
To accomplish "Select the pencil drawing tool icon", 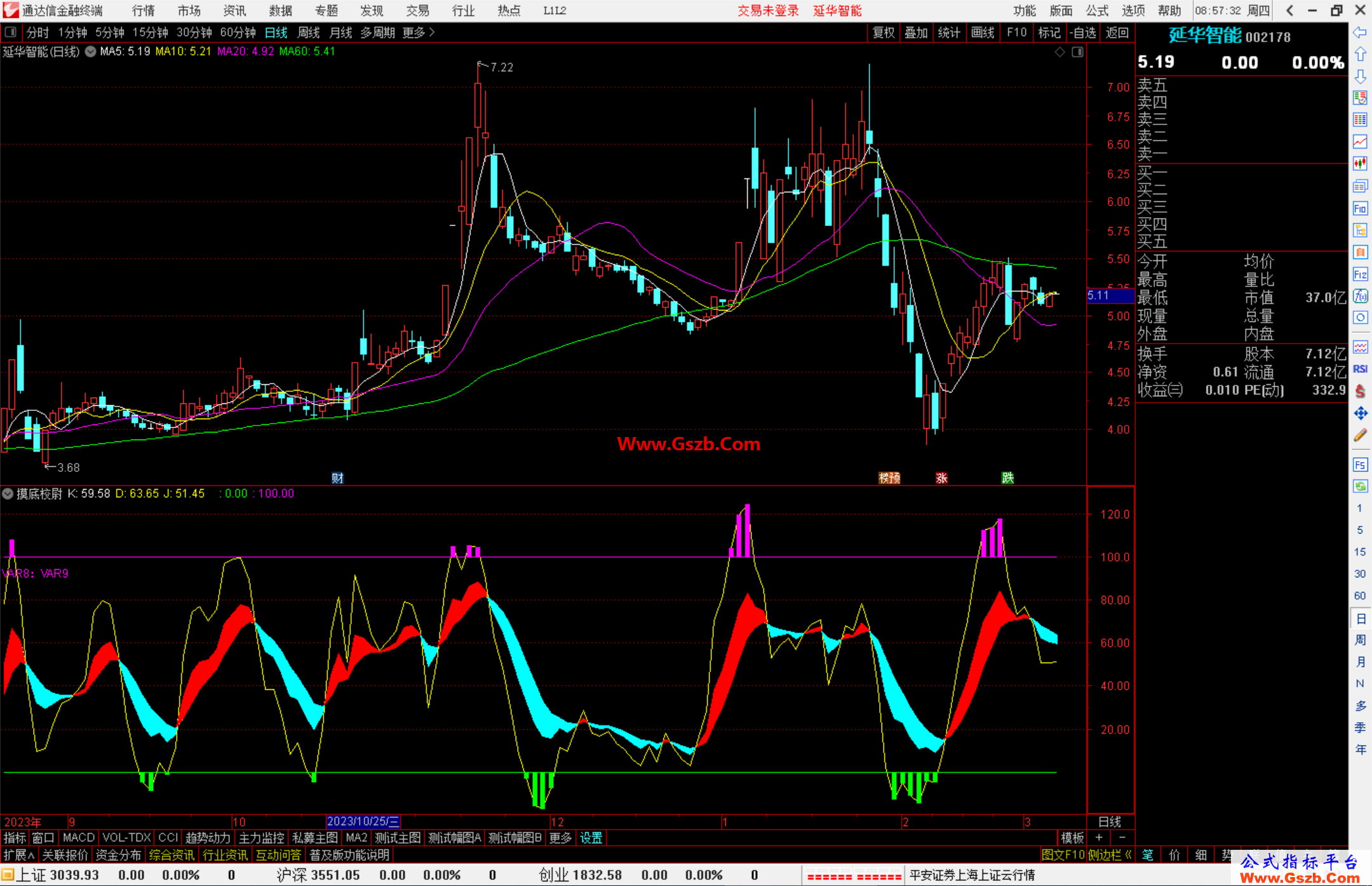I will 1360,435.
